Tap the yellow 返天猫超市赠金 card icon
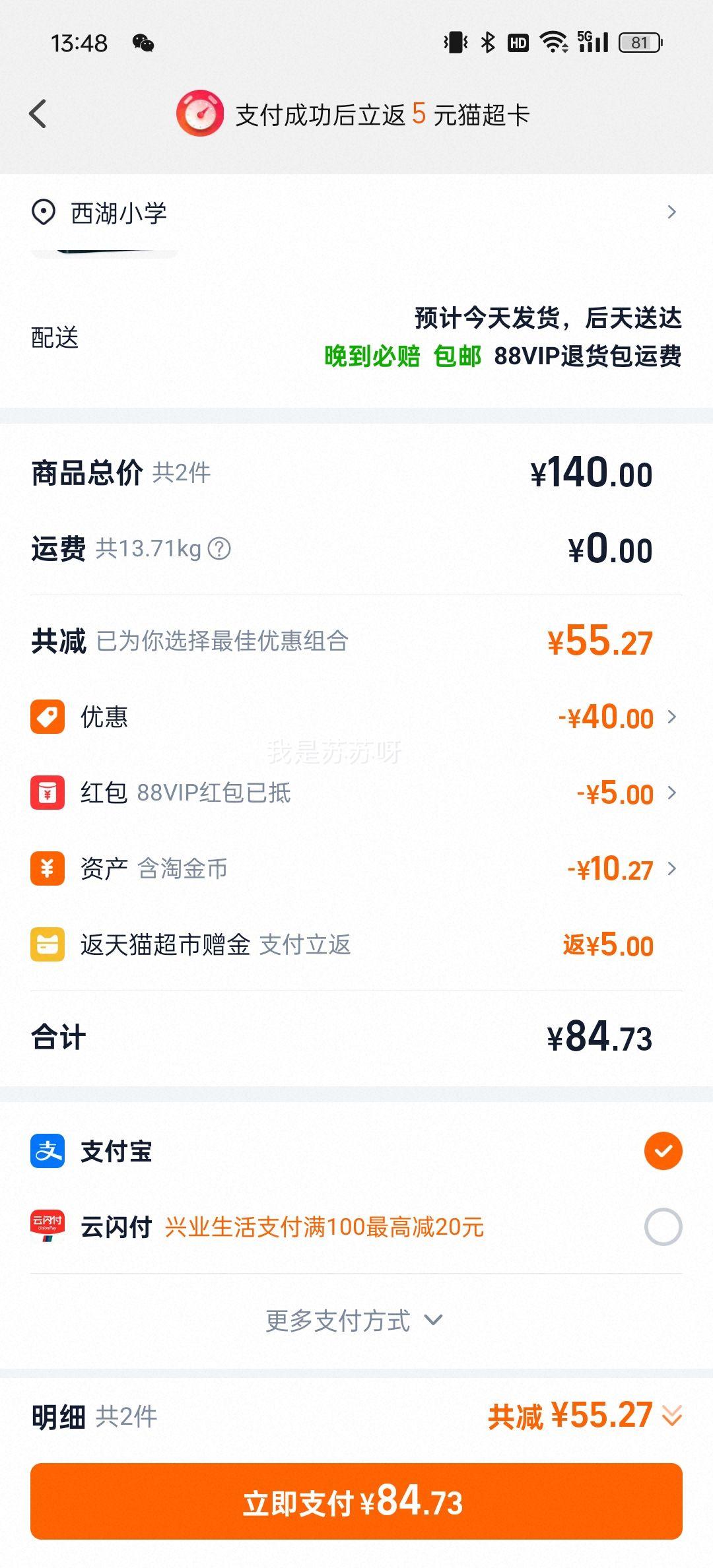This screenshot has width=713, height=1568. click(48, 944)
